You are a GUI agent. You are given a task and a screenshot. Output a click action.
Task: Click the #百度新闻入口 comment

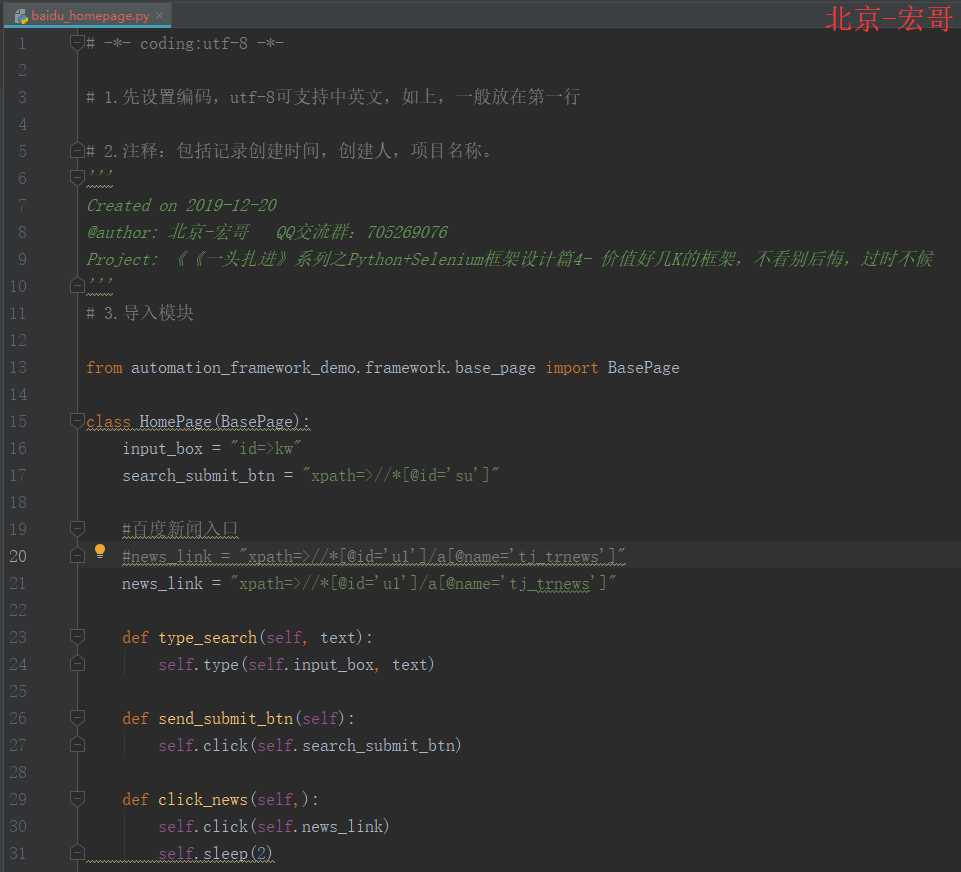[x=180, y=529]
